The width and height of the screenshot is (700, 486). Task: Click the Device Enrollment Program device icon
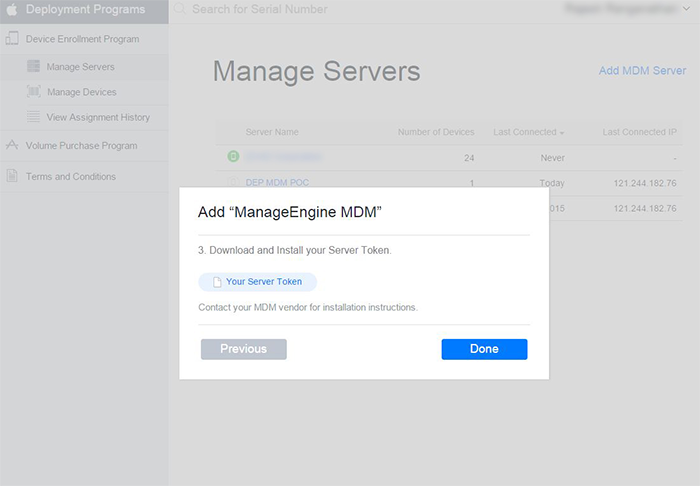[x=12, y=38]
